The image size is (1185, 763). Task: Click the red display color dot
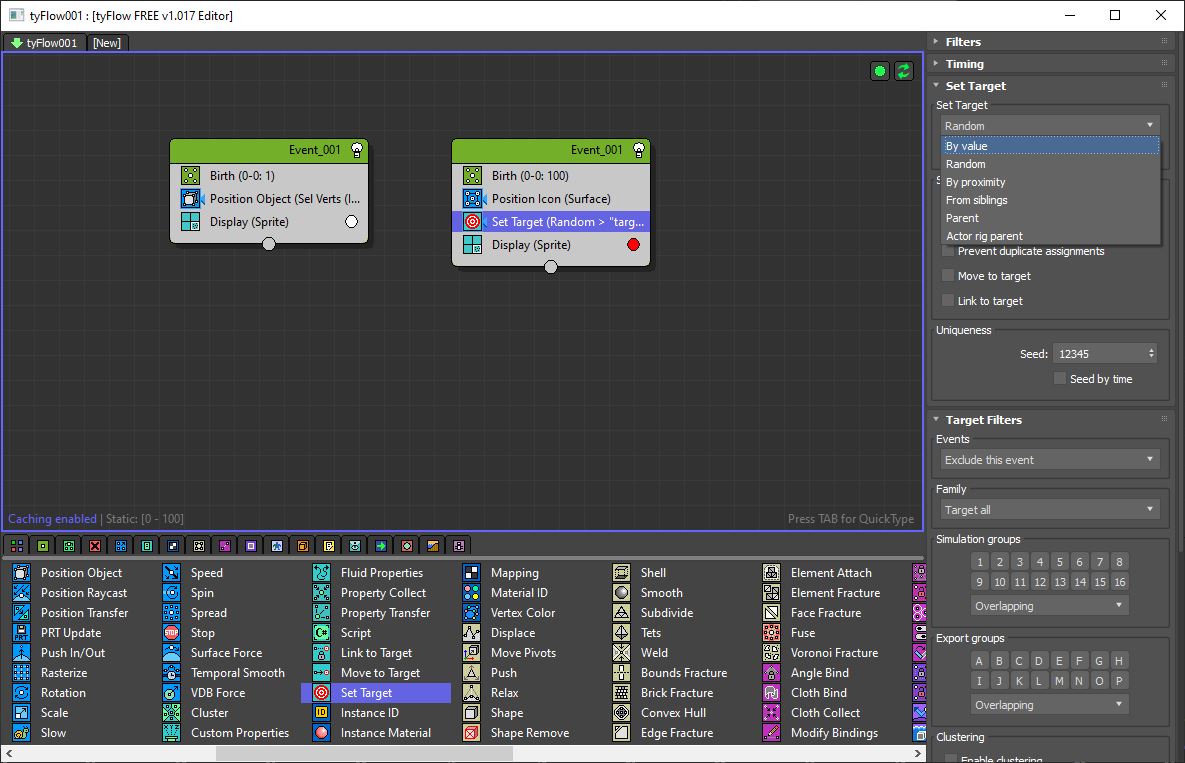(633, 245)
